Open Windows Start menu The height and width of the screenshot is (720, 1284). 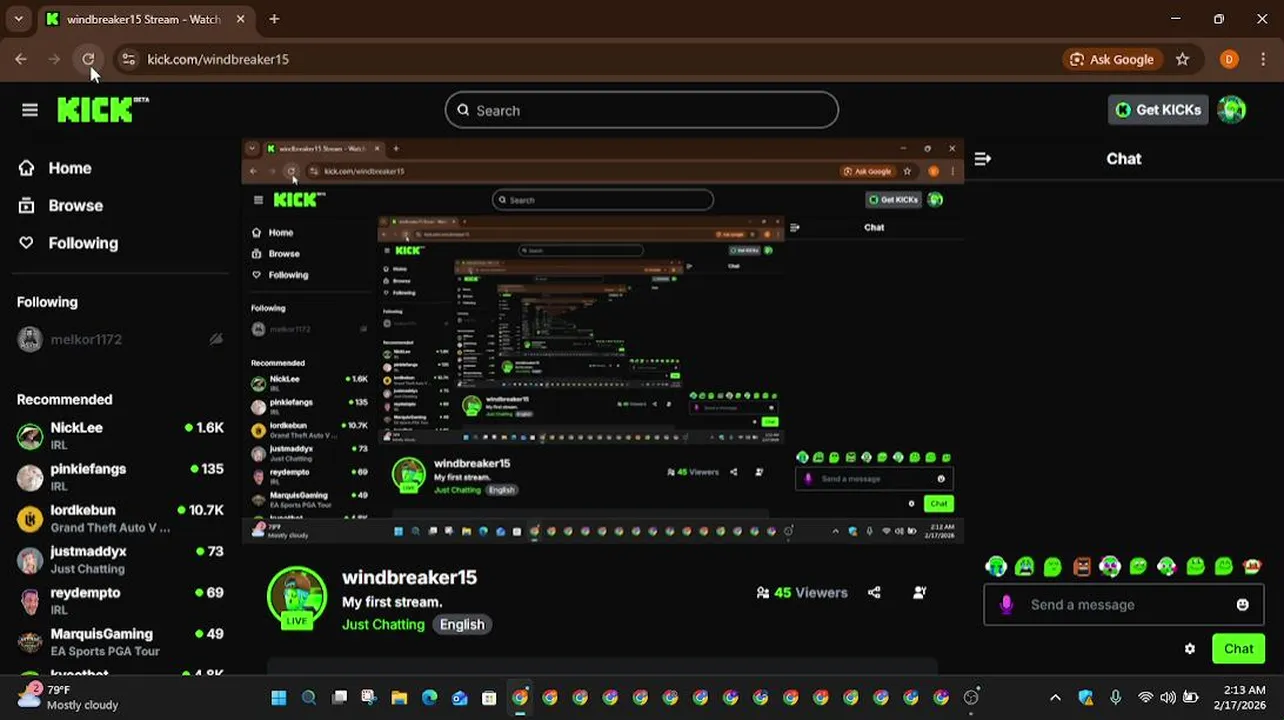pyautogui.click(x=279, y=698)
